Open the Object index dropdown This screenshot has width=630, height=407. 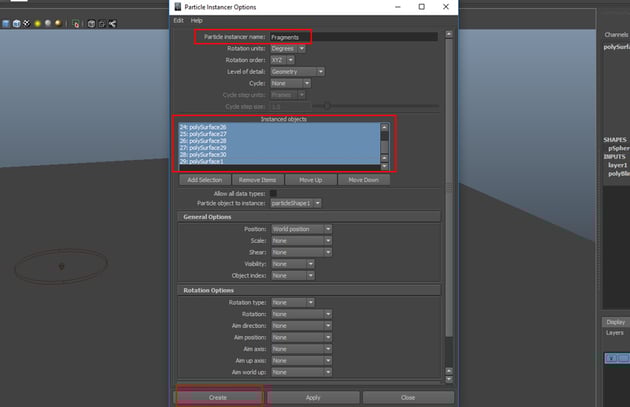pyautogui.click(x=293, y=276)
